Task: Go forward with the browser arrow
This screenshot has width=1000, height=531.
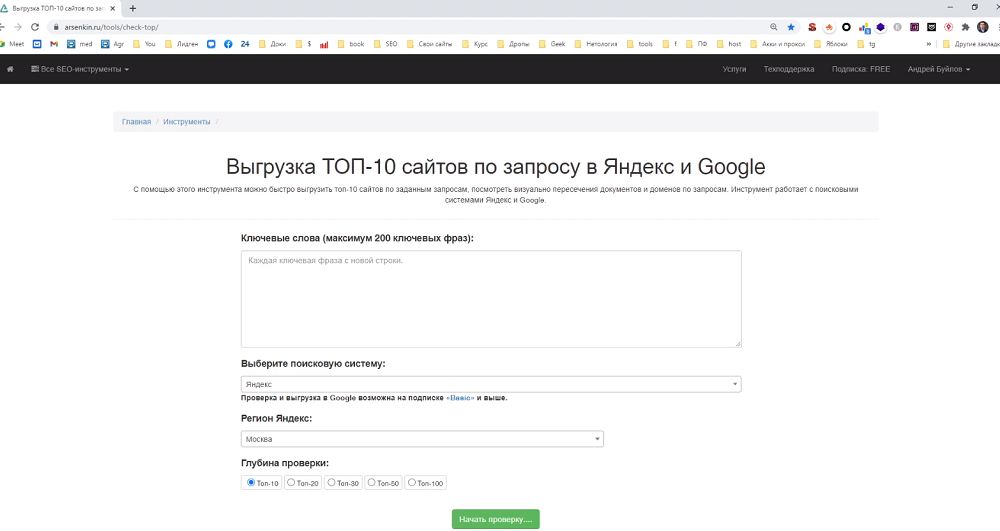Action: [18, 27]
